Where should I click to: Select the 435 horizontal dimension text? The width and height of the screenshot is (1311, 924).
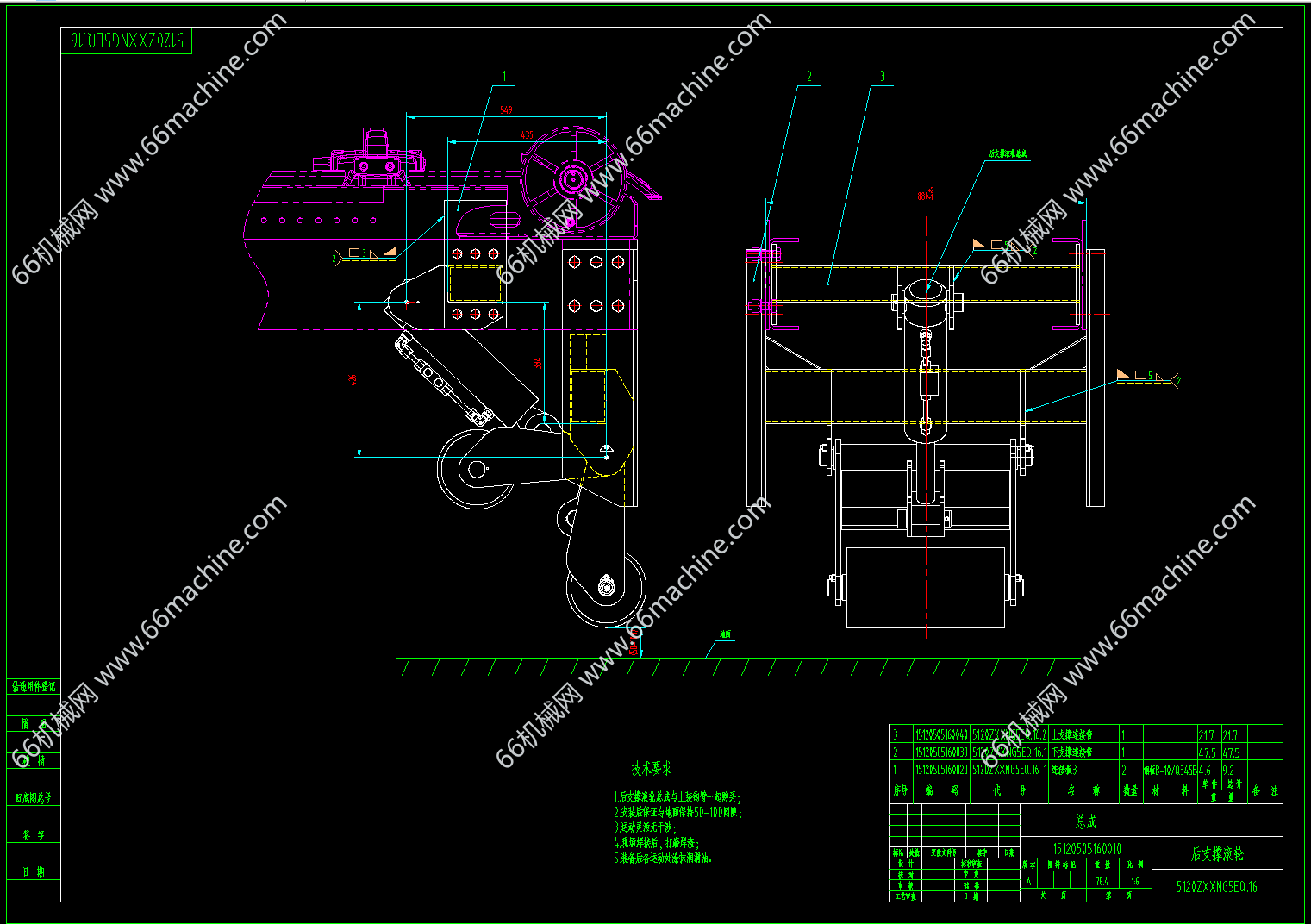(x=527, y=135)
